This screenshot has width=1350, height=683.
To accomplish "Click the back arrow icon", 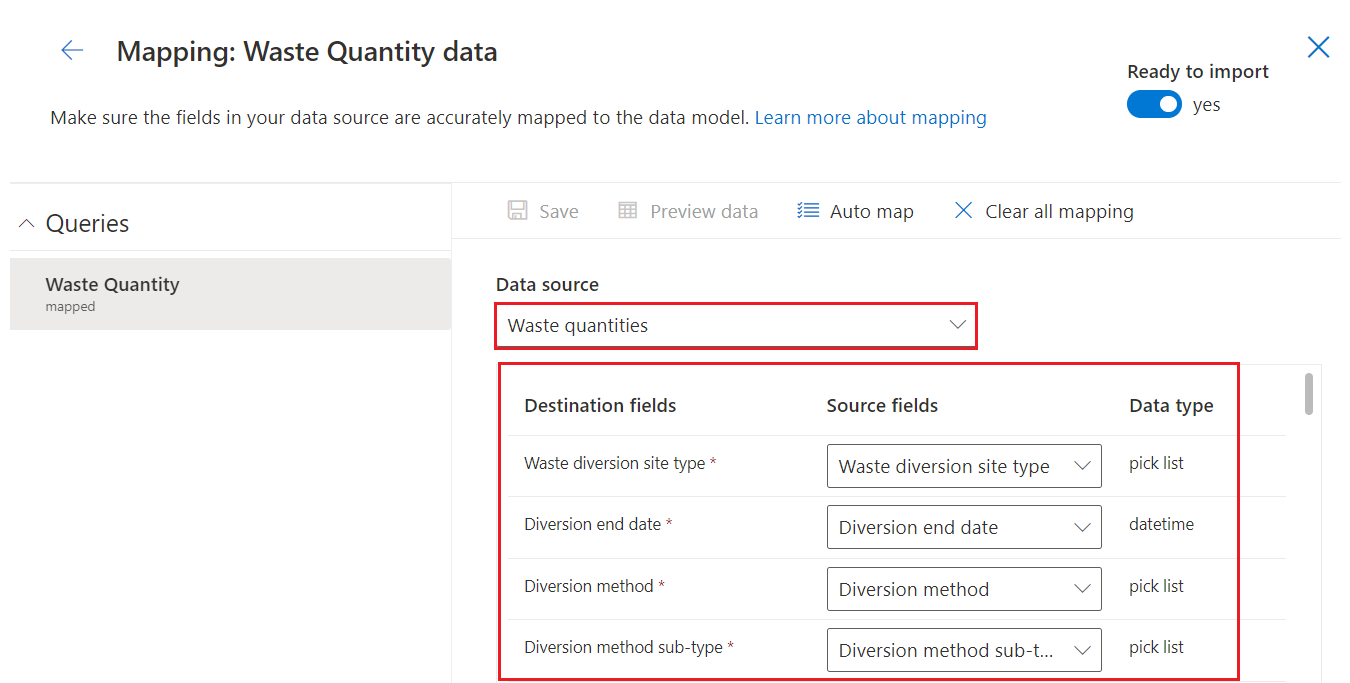I will [x=72, y=51].
